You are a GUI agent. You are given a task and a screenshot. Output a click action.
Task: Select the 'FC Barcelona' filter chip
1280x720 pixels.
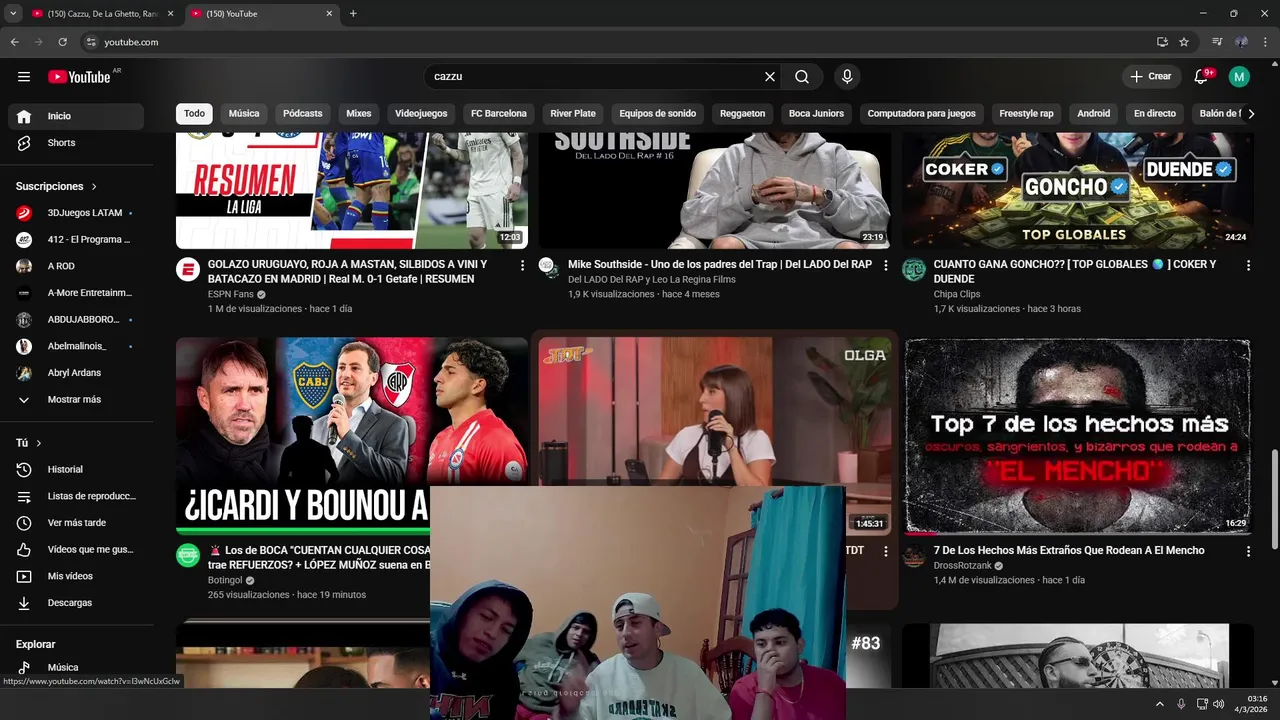click(499, 113)
